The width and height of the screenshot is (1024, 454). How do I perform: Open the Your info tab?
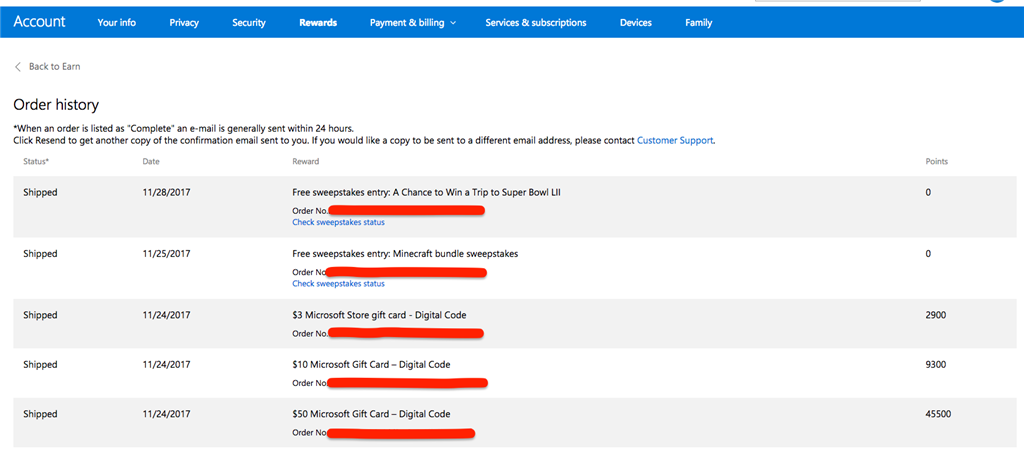pos(117,23)
